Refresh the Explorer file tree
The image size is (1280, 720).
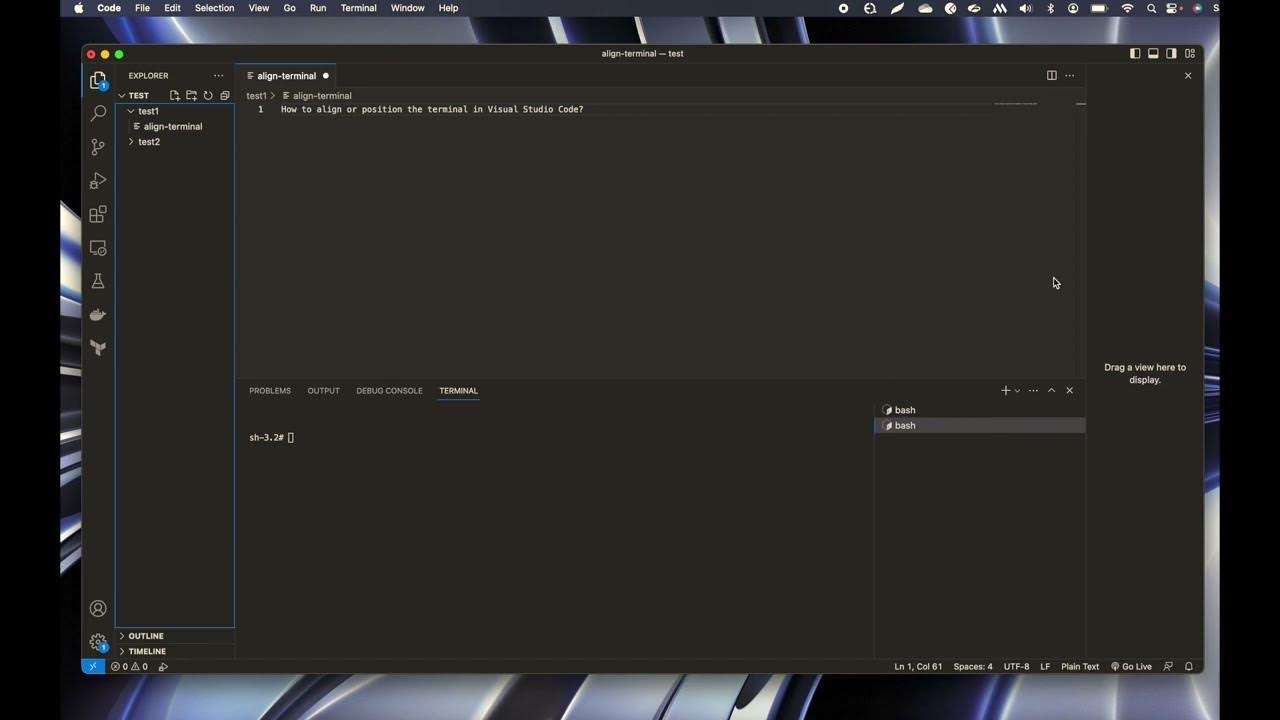tap(208, 96)
